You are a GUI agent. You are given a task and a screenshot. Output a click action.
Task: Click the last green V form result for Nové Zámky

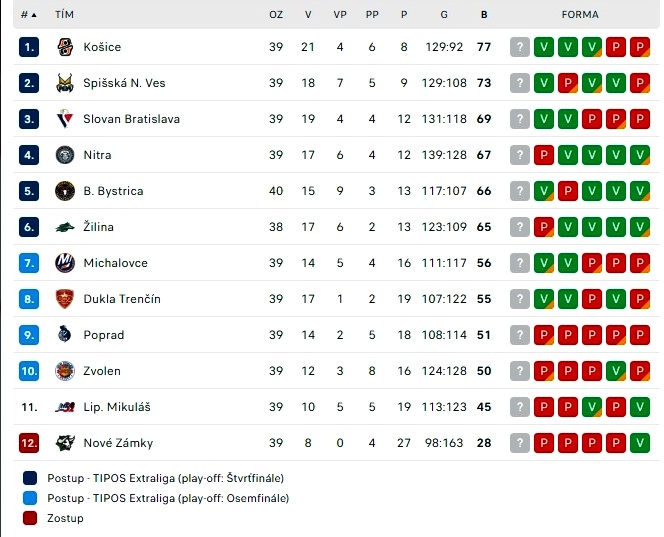click(640, 443)
